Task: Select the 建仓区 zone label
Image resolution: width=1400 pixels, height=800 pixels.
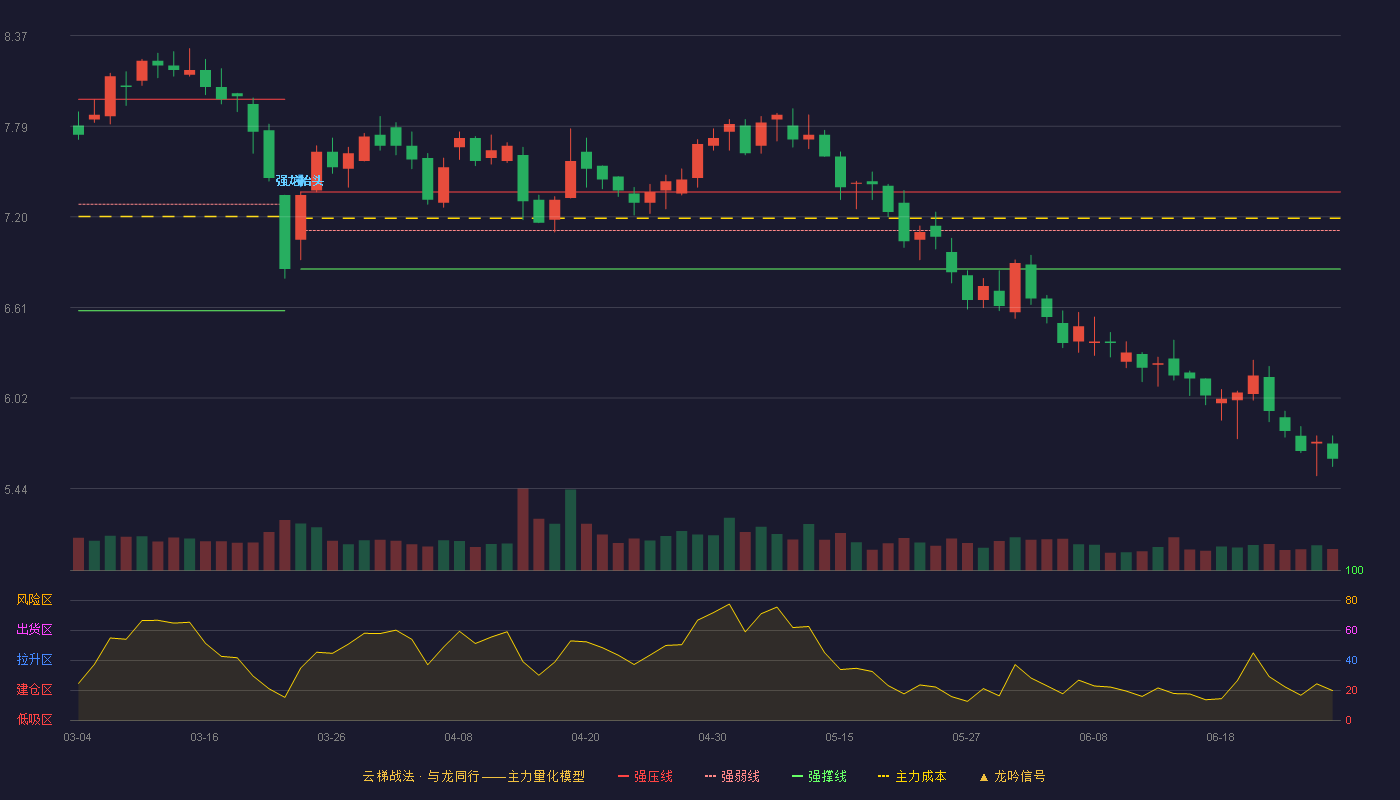Action: 34,690
